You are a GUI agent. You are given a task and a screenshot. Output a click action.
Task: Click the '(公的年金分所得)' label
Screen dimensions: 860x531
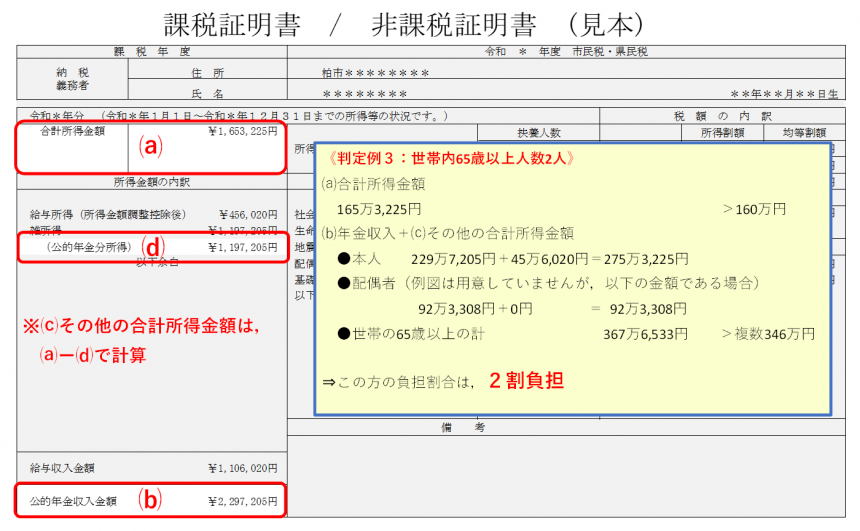click(89, 247)
